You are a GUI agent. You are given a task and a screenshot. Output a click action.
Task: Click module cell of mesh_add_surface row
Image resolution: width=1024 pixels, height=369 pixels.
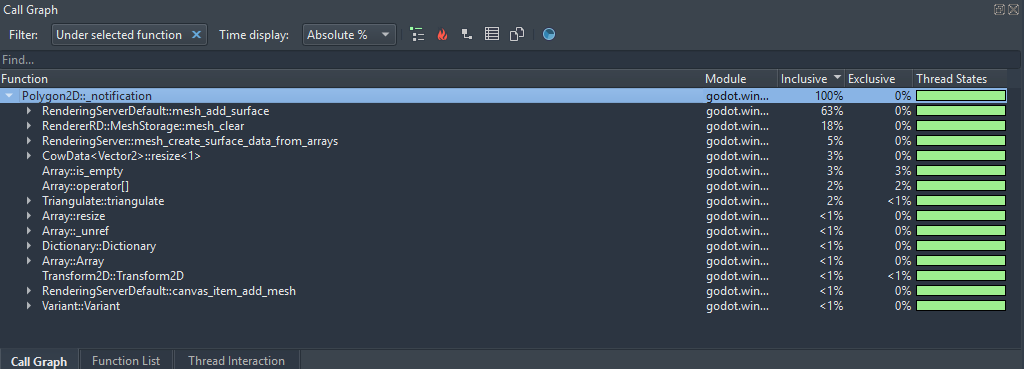[737, 111]
